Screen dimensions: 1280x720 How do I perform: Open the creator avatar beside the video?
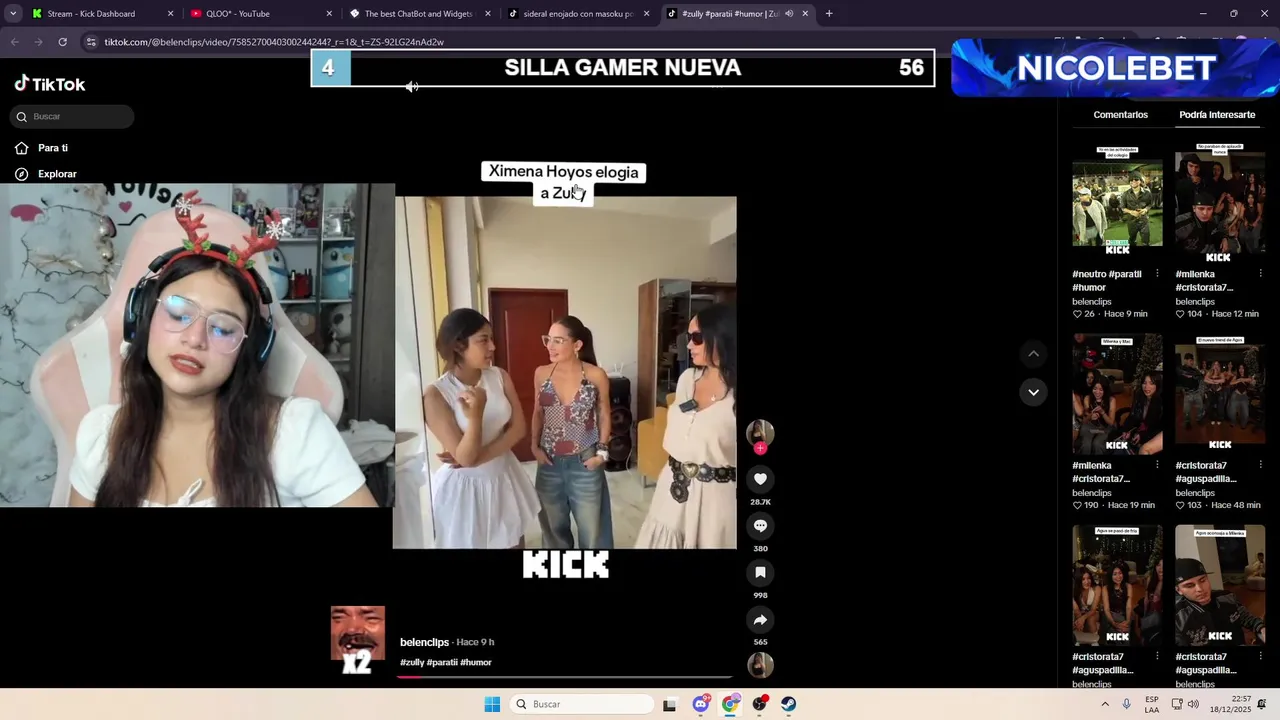[x=760, y=432]
